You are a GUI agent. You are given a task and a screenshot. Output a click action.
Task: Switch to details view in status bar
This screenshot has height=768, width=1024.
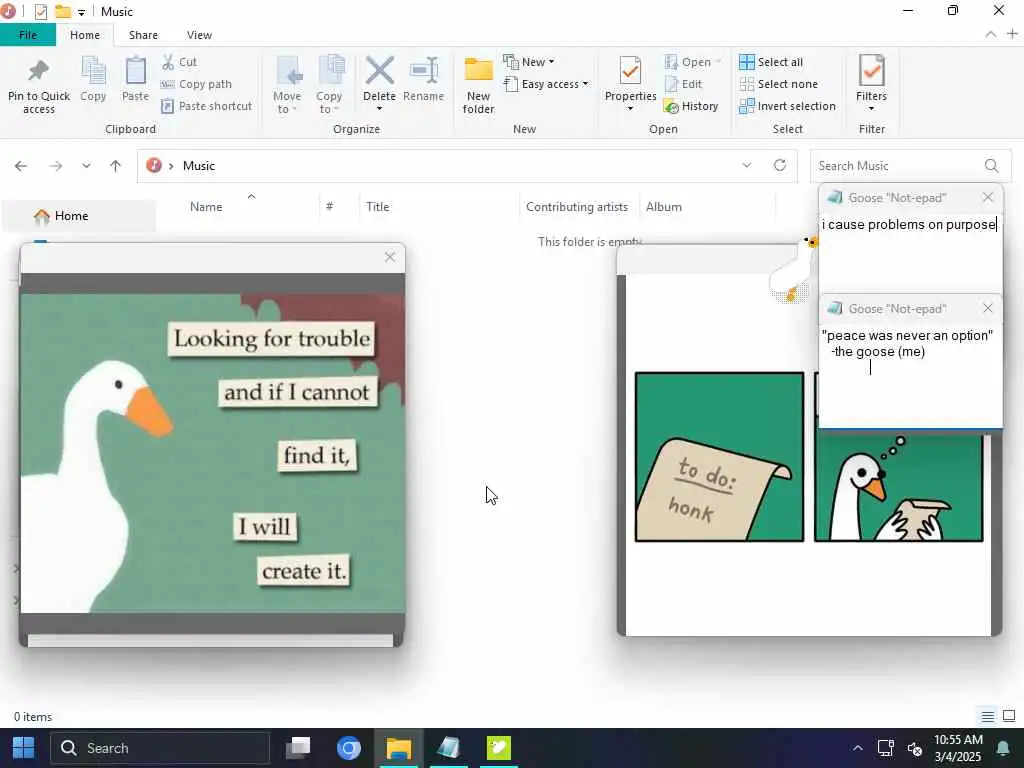[987, 717]
